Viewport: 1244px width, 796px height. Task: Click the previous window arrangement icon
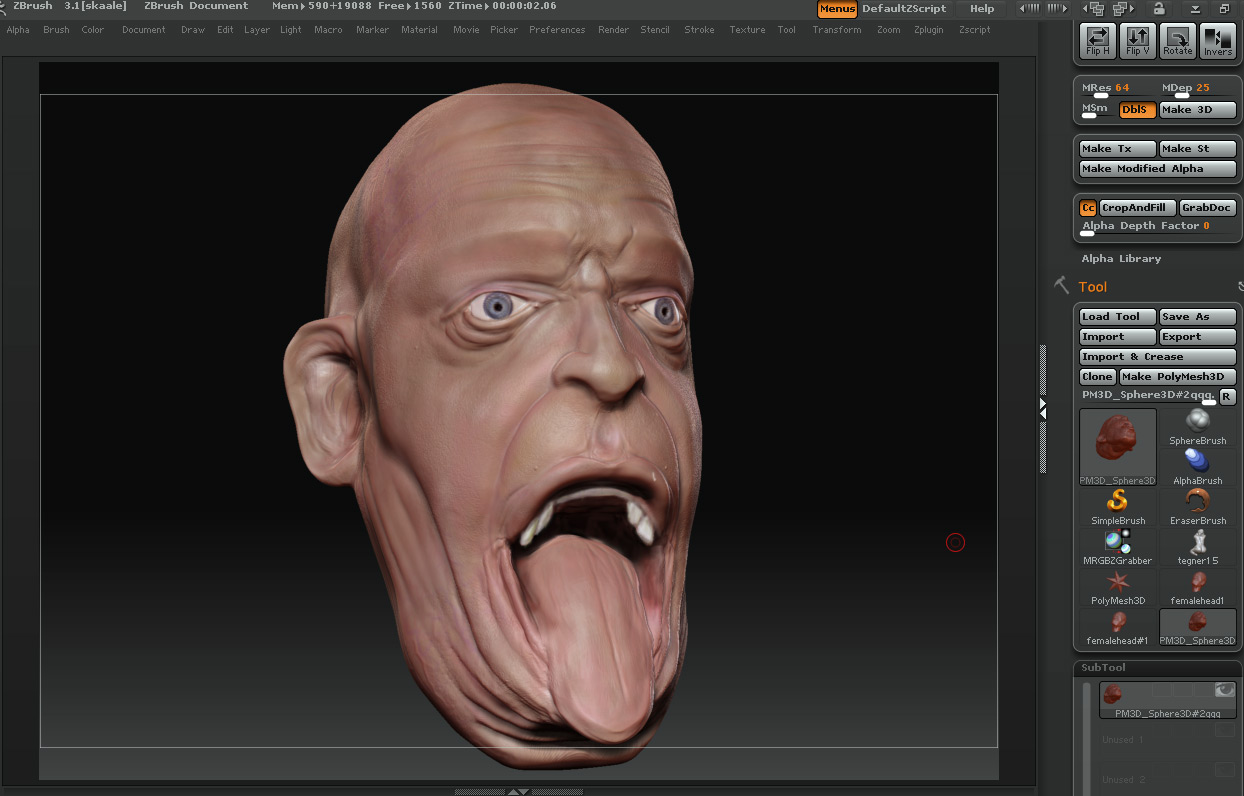[1095, 8]
